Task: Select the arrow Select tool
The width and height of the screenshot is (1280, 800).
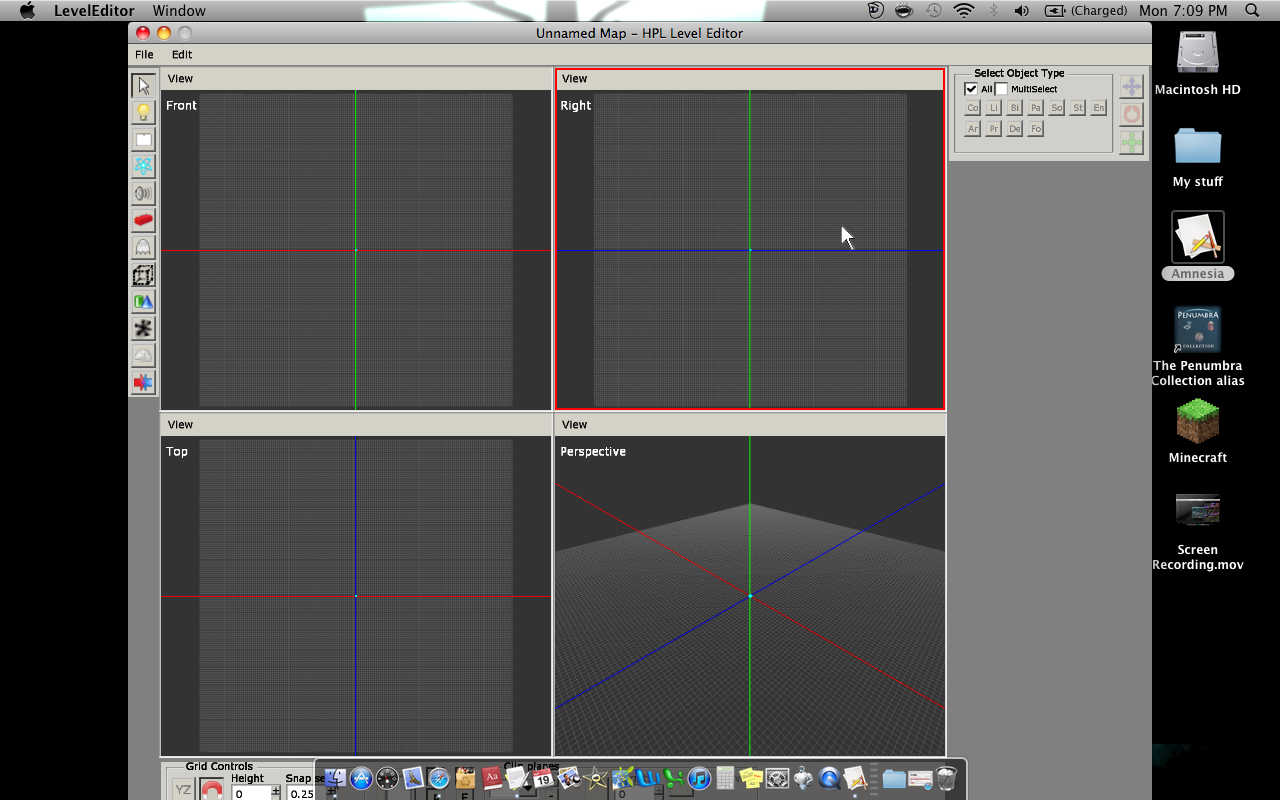Action: pyautogui.click(x=144, y=86)
